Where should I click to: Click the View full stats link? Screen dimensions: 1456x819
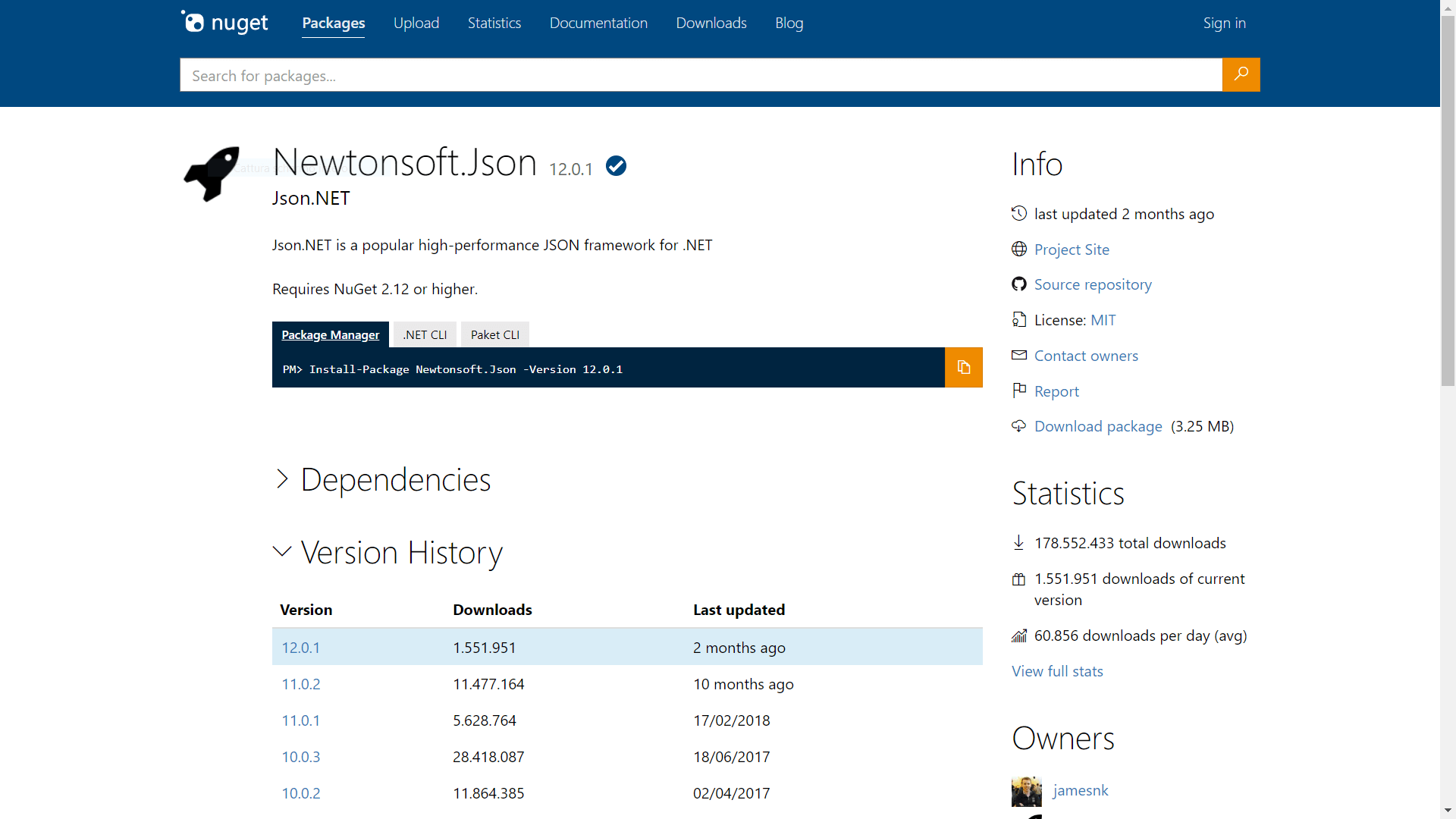(1057, 670)
